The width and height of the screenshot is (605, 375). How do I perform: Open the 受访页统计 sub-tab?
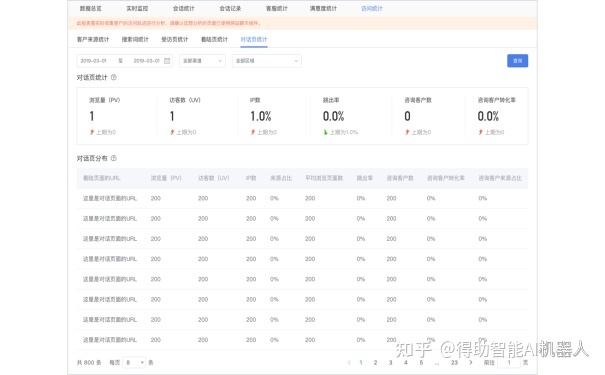(175, 39)
